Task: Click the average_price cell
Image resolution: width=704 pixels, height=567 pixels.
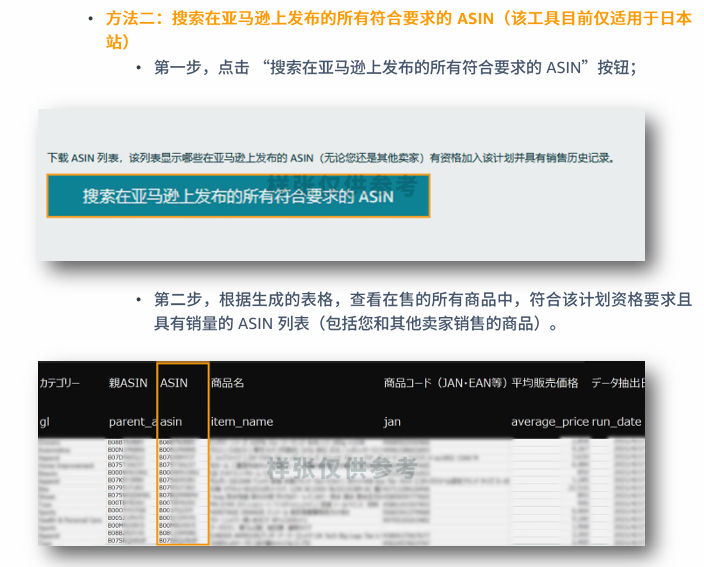Action: click(x=550, y=422)
